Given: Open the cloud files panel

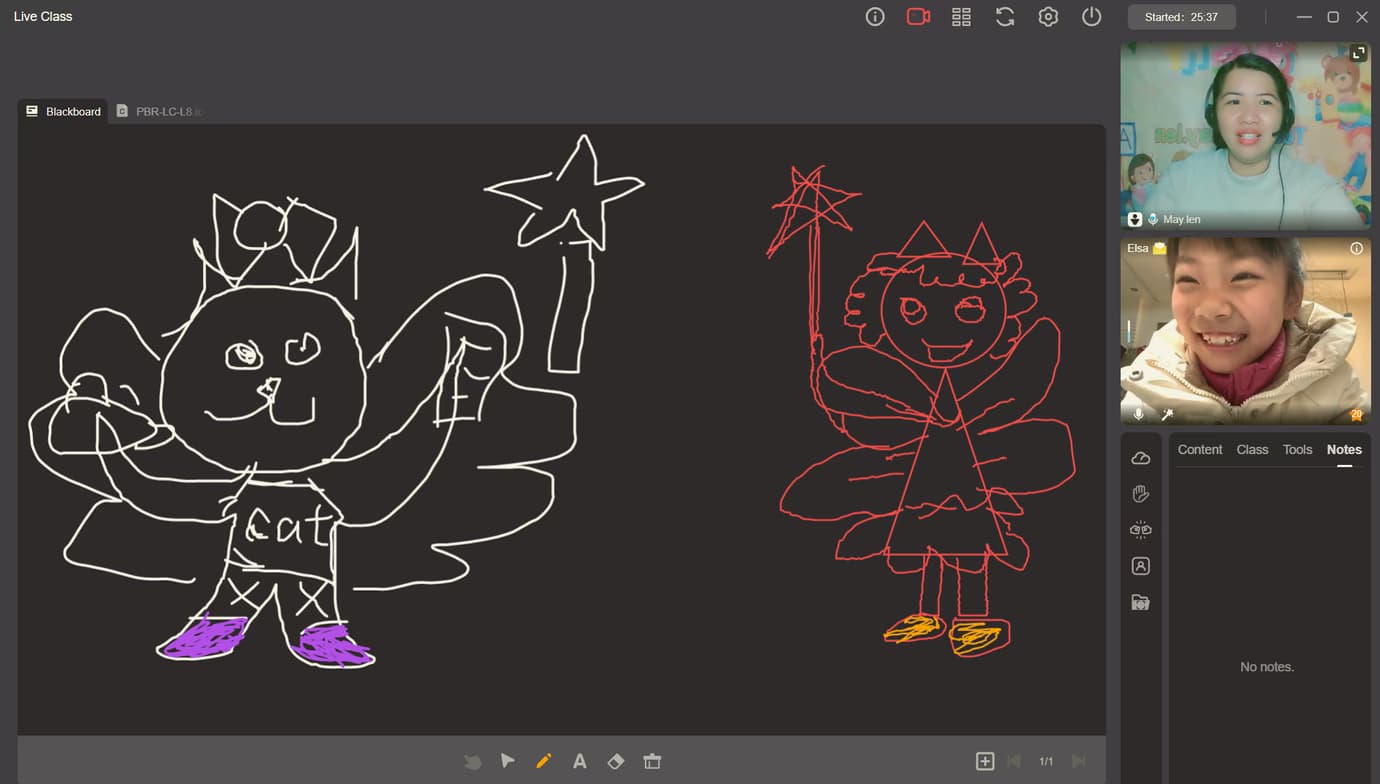Looking at the screenshot, I should point(1141,458).
